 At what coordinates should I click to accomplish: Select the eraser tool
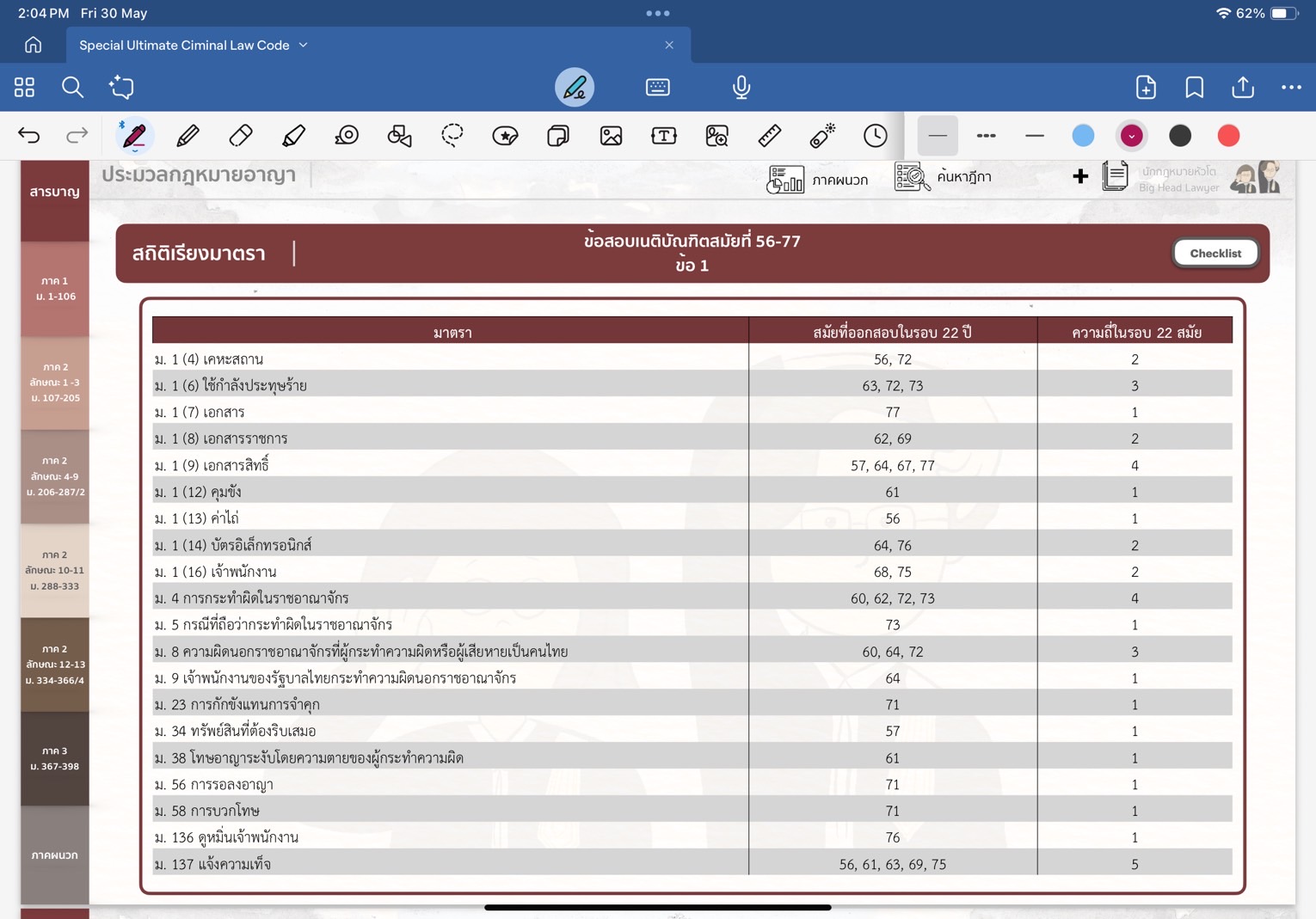pos(241,136)
